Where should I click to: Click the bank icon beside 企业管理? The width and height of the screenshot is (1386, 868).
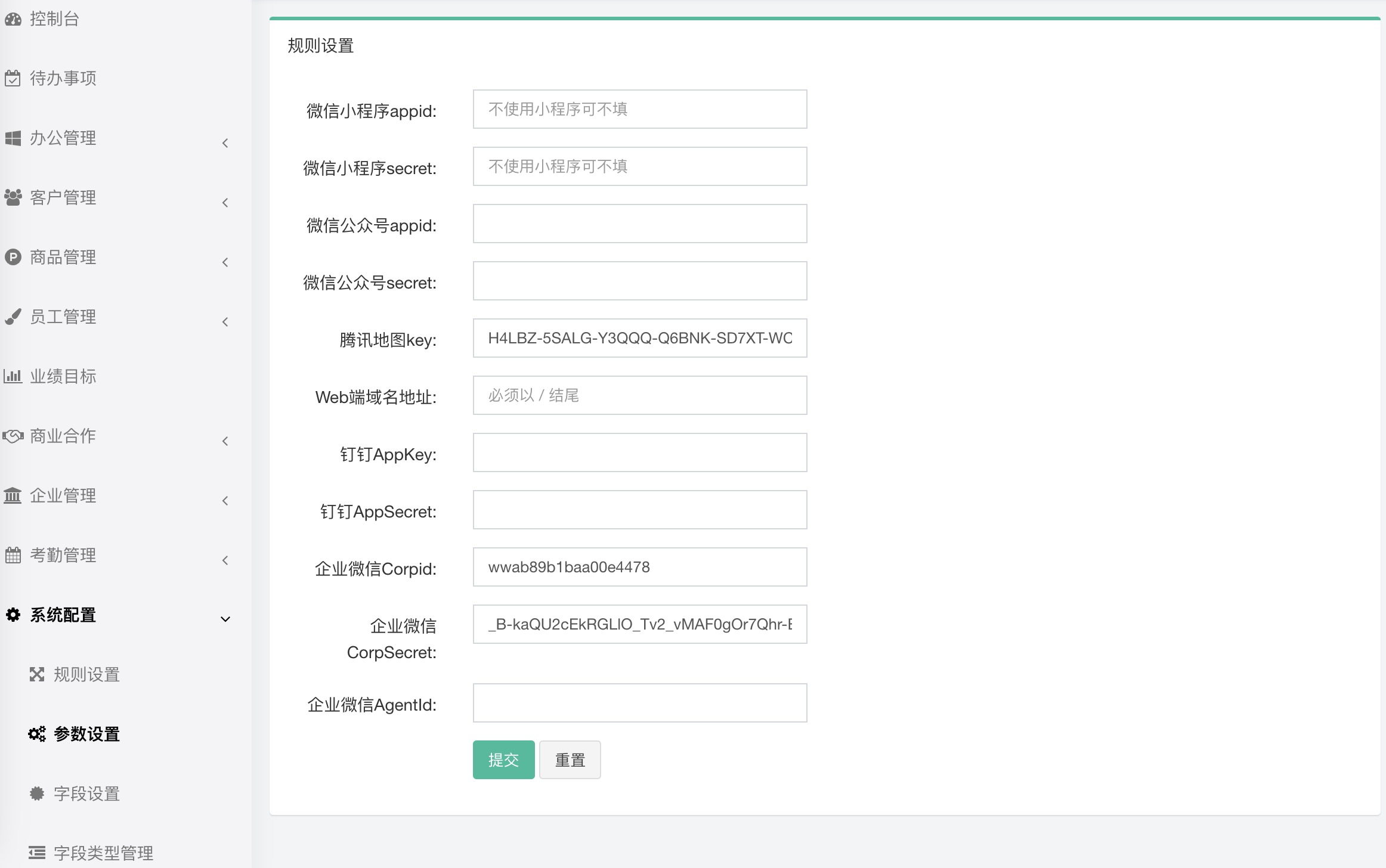(13, 495)
